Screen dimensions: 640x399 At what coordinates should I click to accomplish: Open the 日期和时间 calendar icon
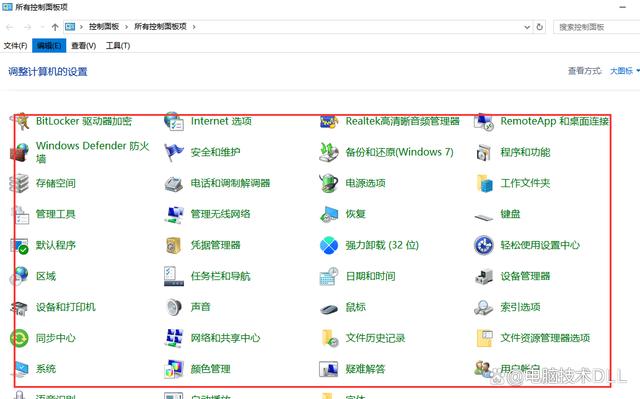click(329, 276)
